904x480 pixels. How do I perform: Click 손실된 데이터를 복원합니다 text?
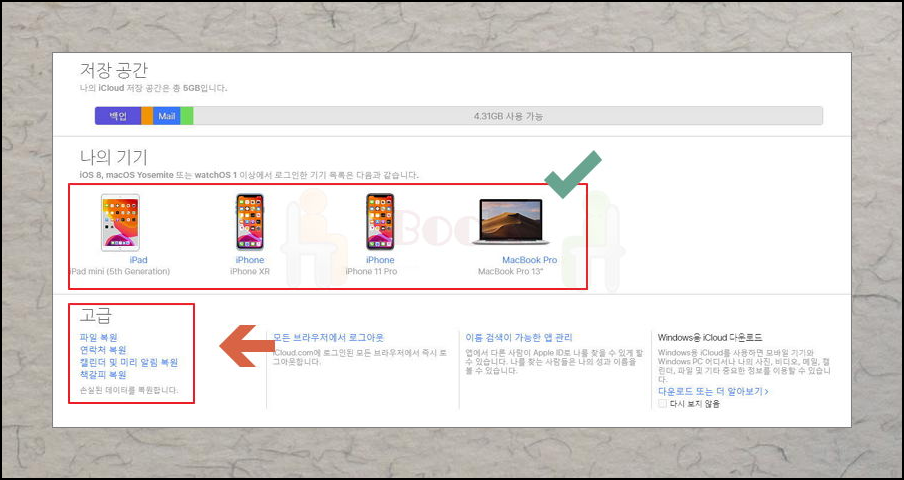coord(129,390)
